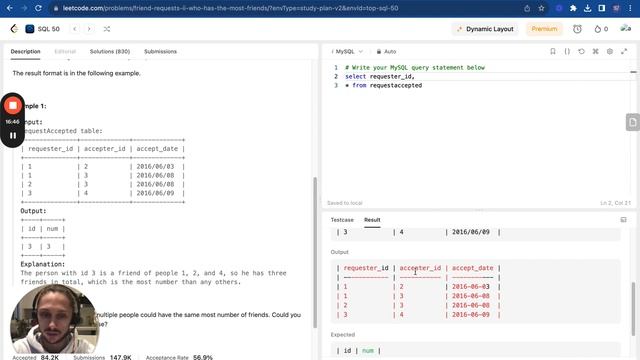Open the notes side panel icon
Image resolution: width=640 pixels, height=360 pixels.
633,122
